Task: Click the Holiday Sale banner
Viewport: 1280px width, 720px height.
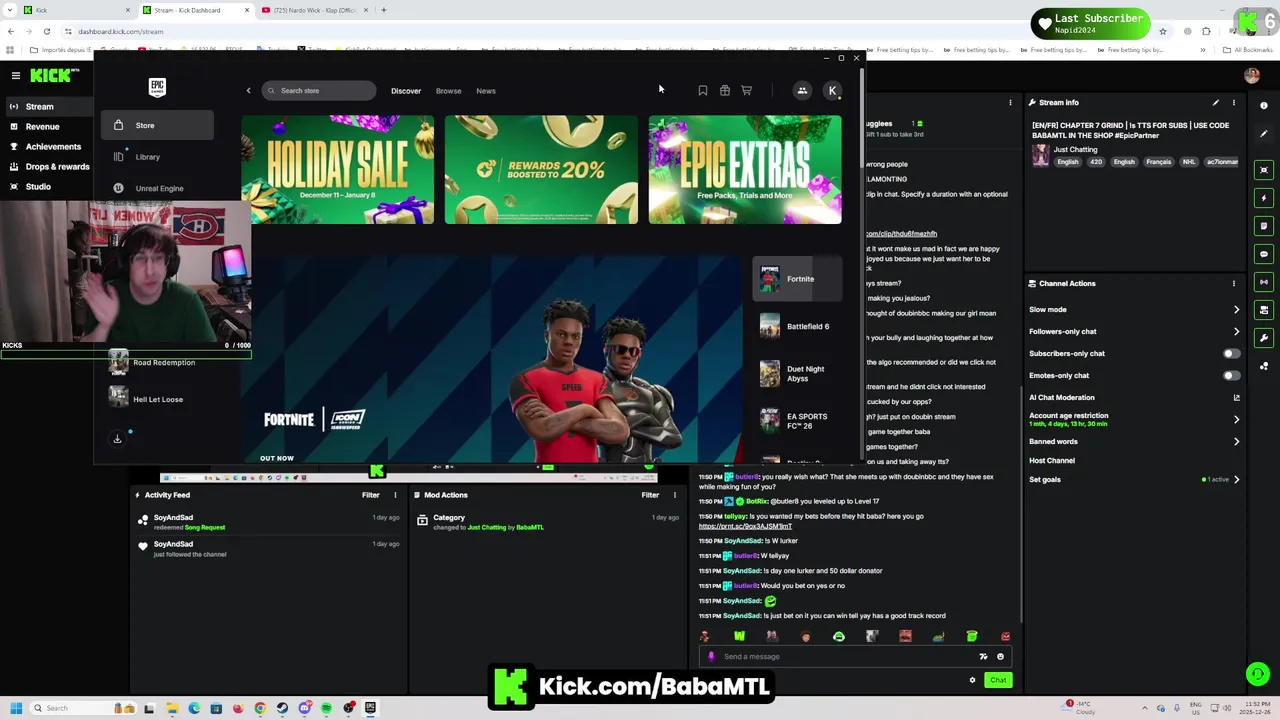Action: coord(337,170)
